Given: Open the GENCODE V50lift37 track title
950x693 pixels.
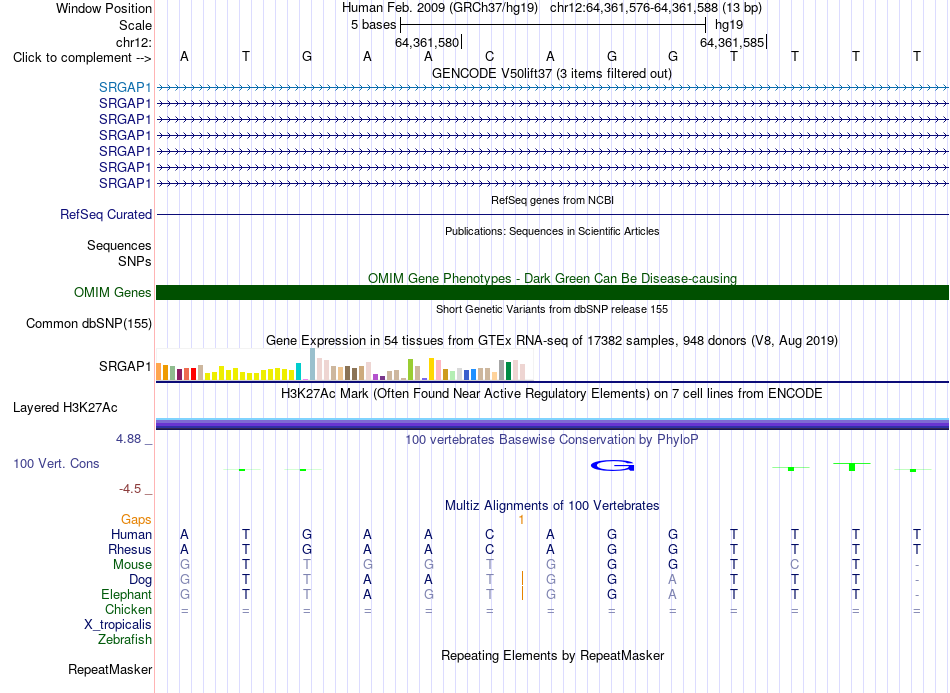Looking at the screenshot, I should pyautogui.click(x=552, y=74).
